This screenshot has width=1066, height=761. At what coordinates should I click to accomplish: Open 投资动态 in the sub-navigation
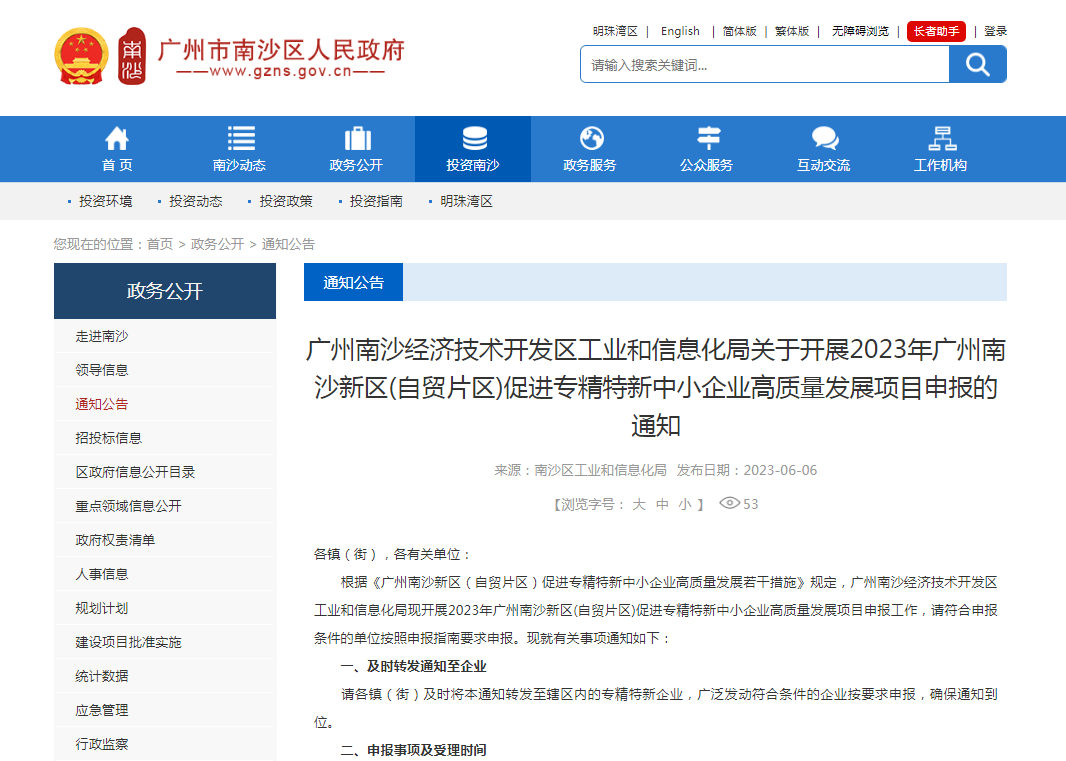(x=196, y=201)
